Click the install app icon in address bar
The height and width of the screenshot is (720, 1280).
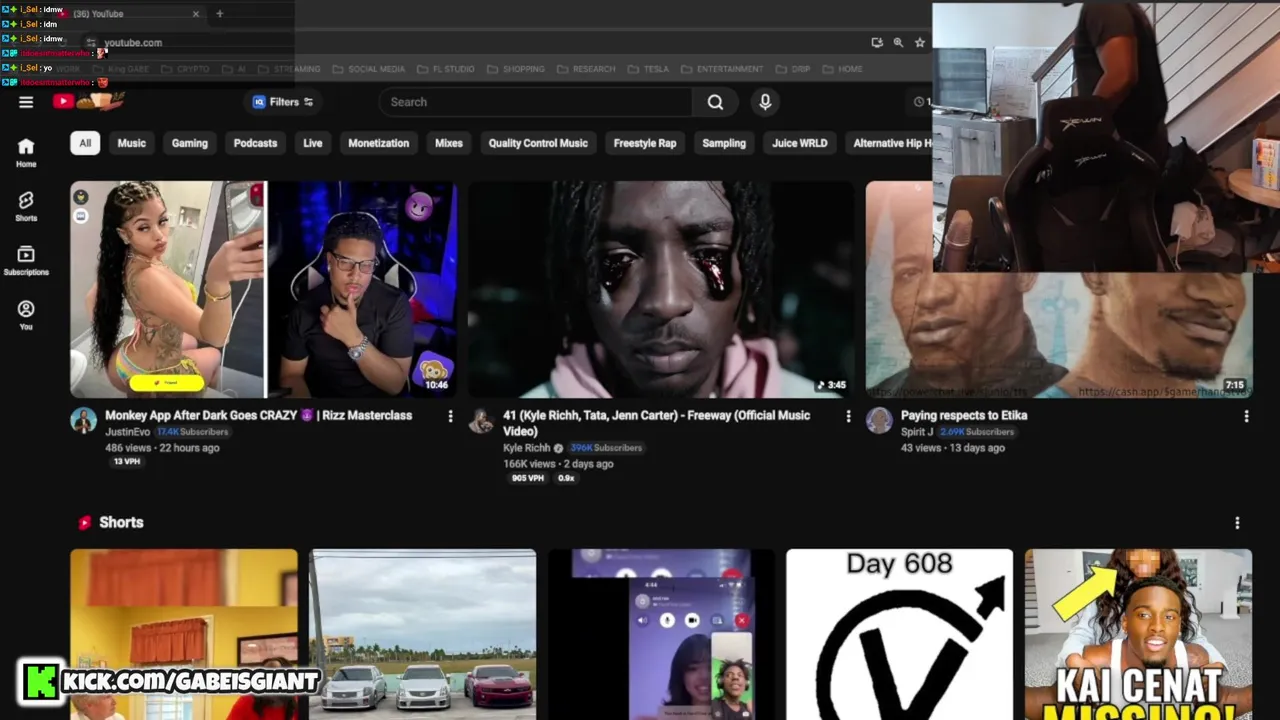pyautogui.click(x=877, y=42)
